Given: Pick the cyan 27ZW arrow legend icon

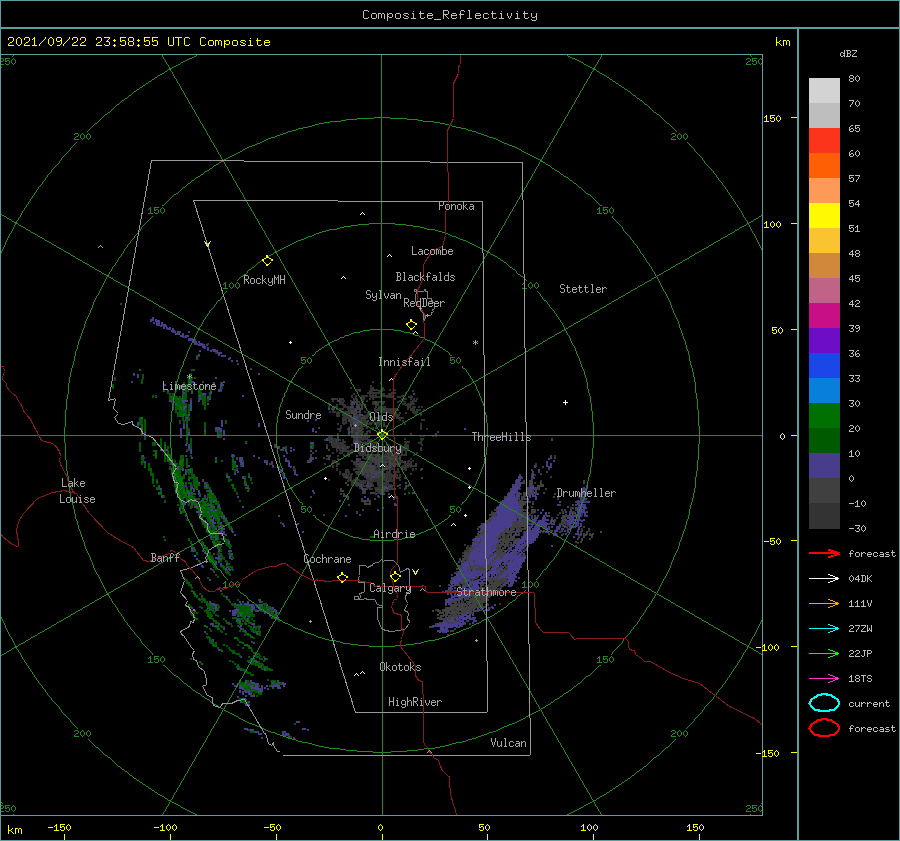Looking at the screenshot, I should pyautogui.click(x=824, y=629).
